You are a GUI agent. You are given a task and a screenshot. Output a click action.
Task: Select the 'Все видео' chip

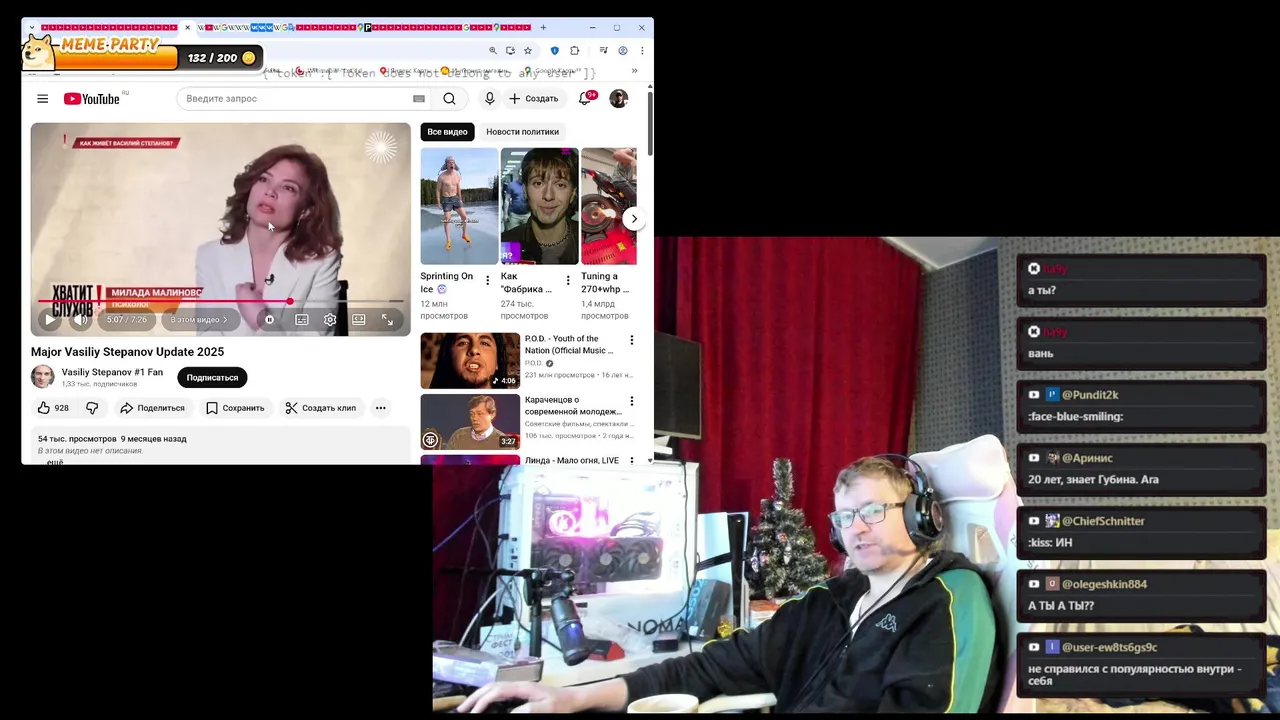pos(447,132)
